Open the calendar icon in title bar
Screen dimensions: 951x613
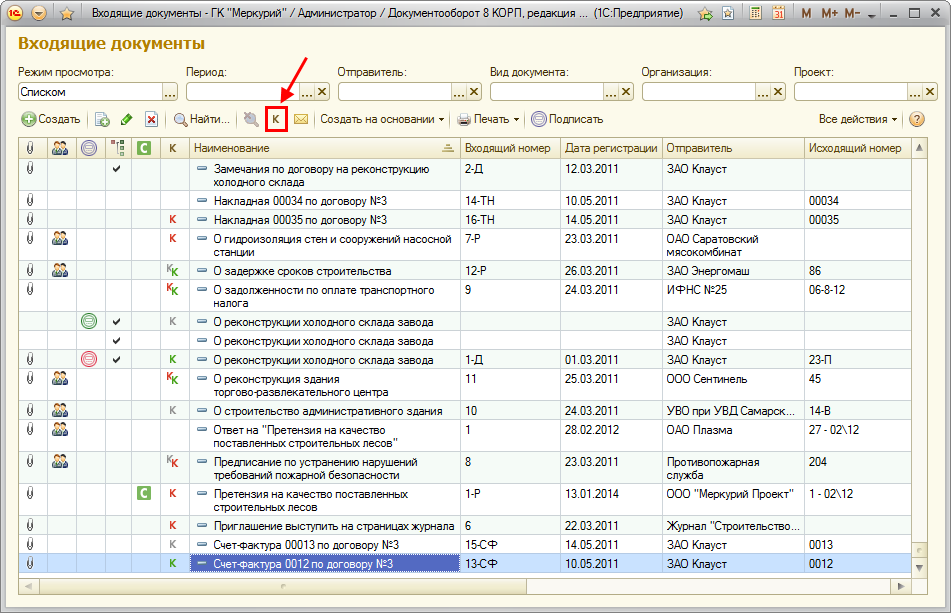coord(779,14)
